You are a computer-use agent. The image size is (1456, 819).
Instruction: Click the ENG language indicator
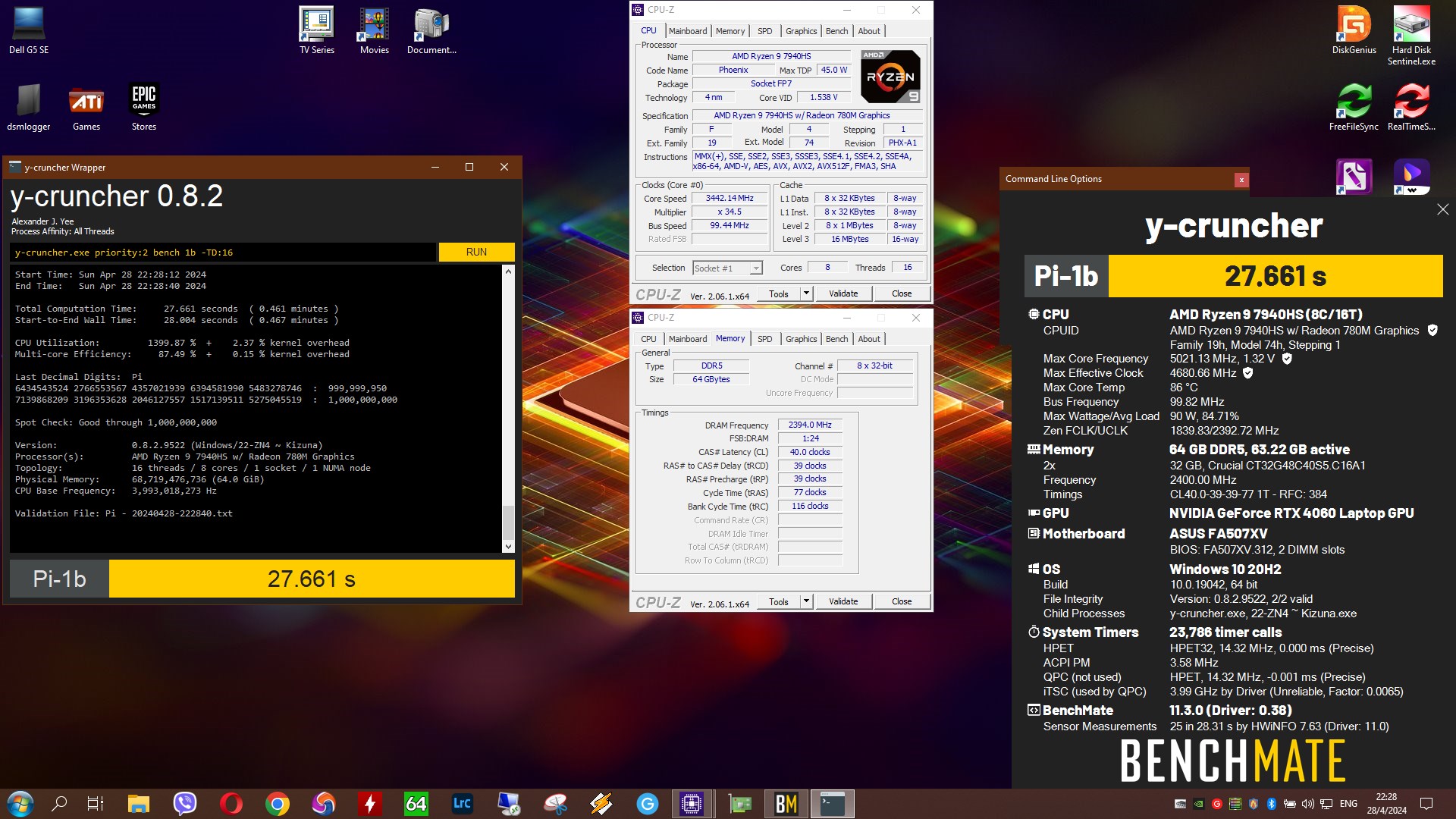1348,804
